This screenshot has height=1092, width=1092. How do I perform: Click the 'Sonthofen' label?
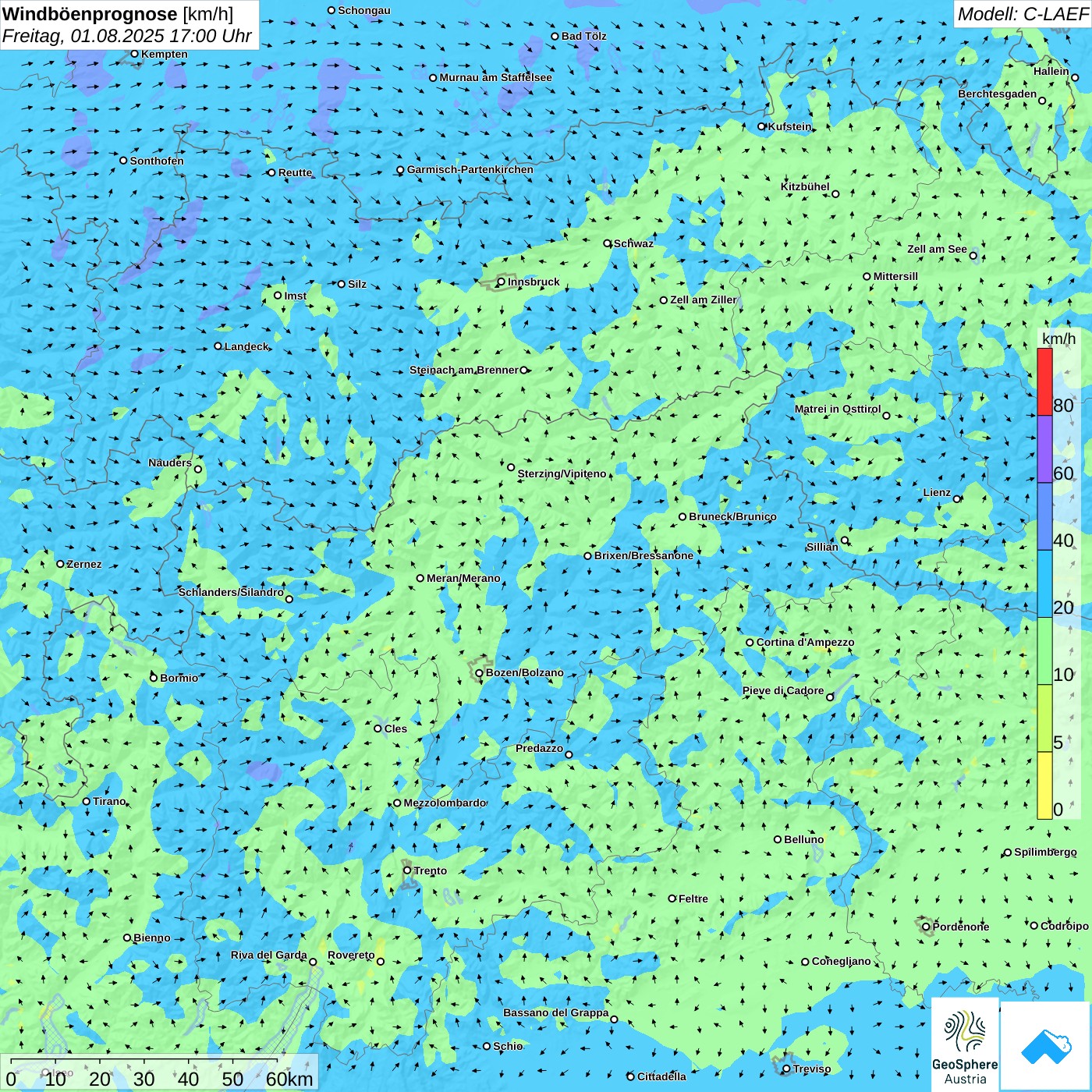click(157, 161)
